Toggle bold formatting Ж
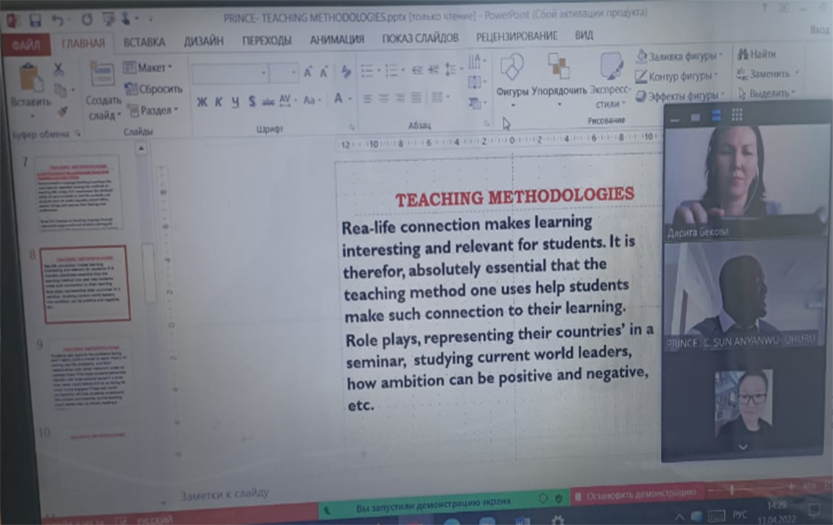Viewport: 833px width, 525px height. pyautogui.click(x=202, y=101)
